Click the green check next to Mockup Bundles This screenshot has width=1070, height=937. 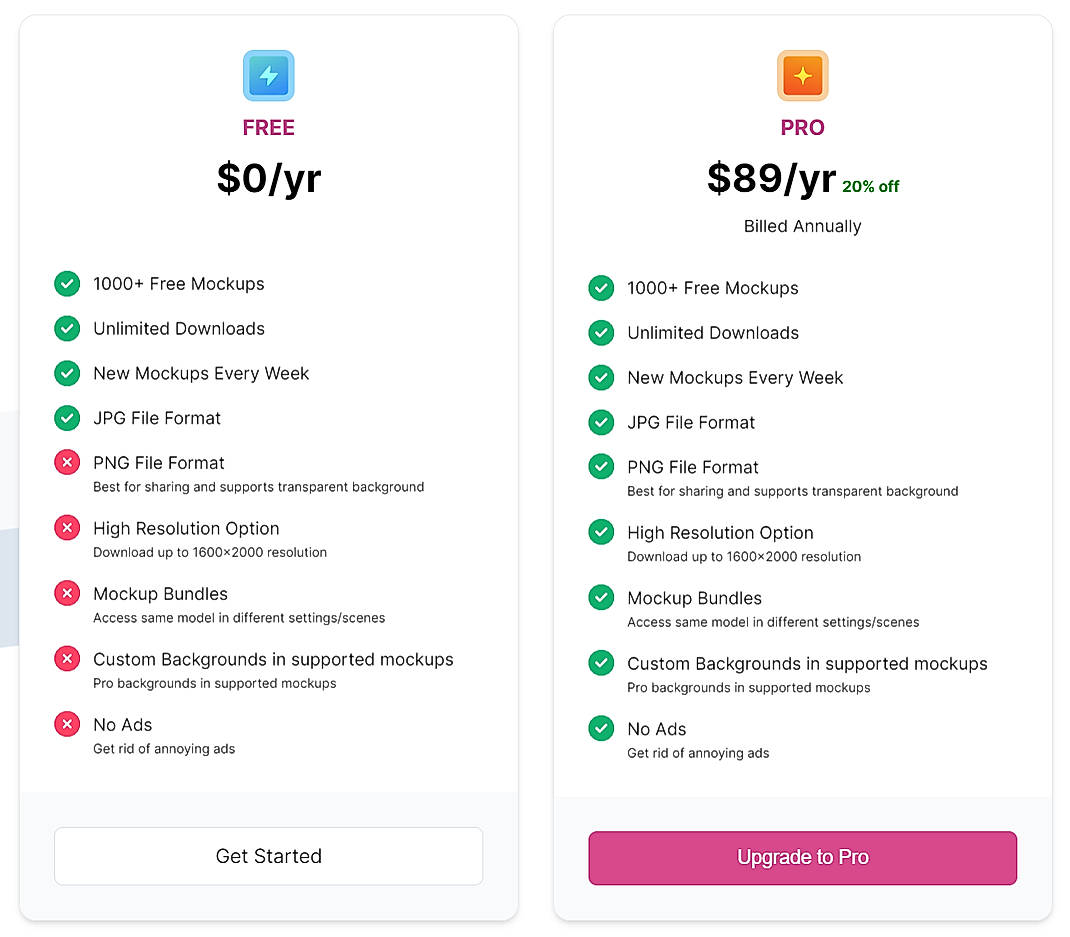pos(601,597)
